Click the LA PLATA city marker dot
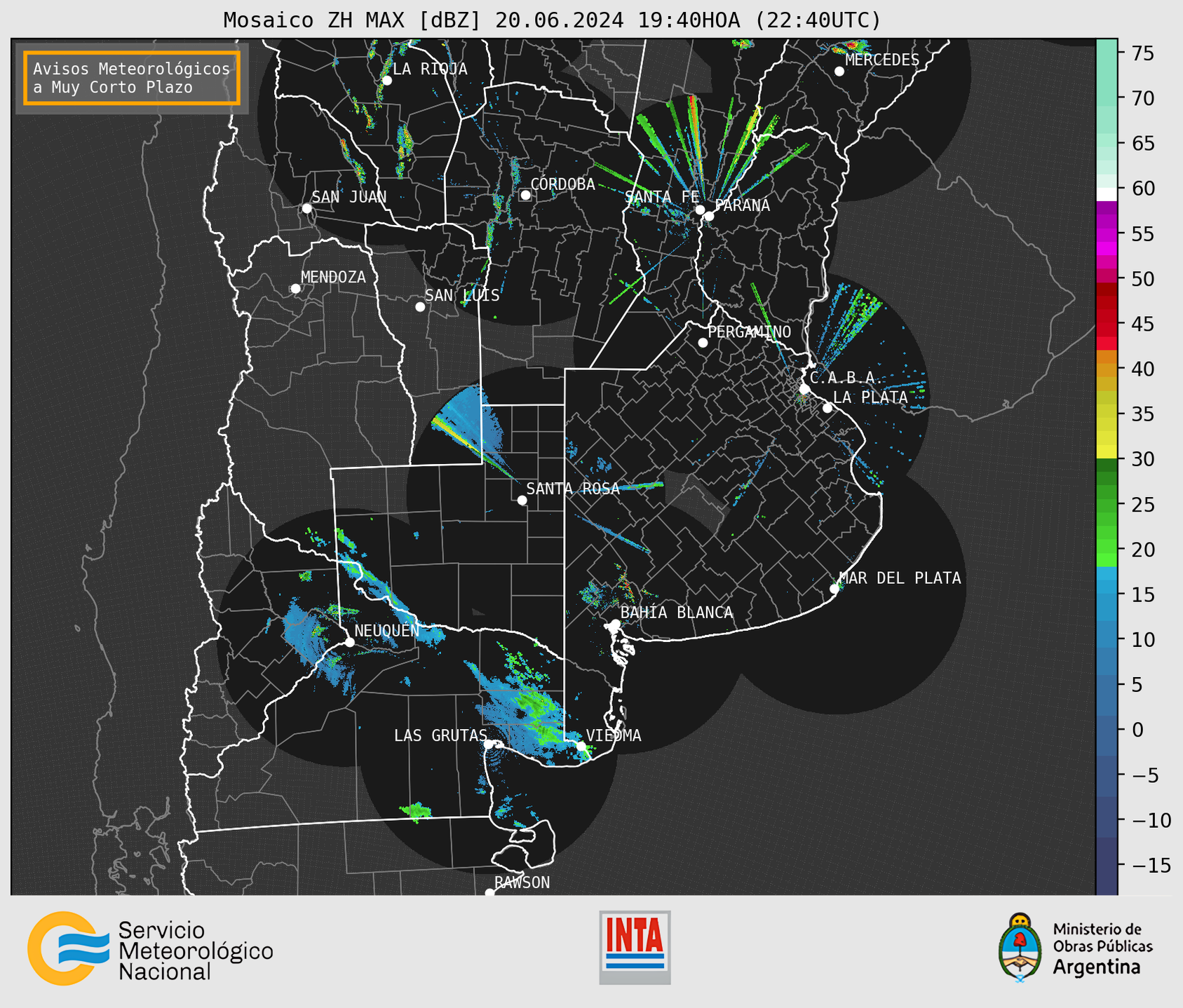Viewport: 1183px width, 1008px height. 827,408
